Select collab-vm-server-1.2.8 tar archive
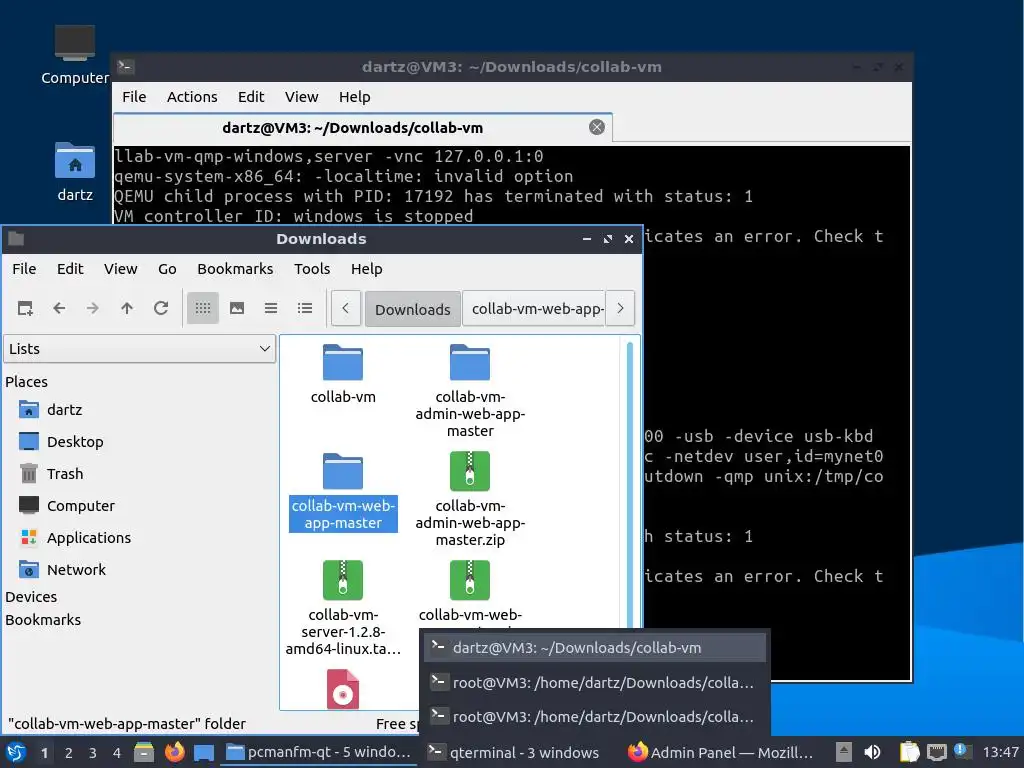 pos(343,609)
